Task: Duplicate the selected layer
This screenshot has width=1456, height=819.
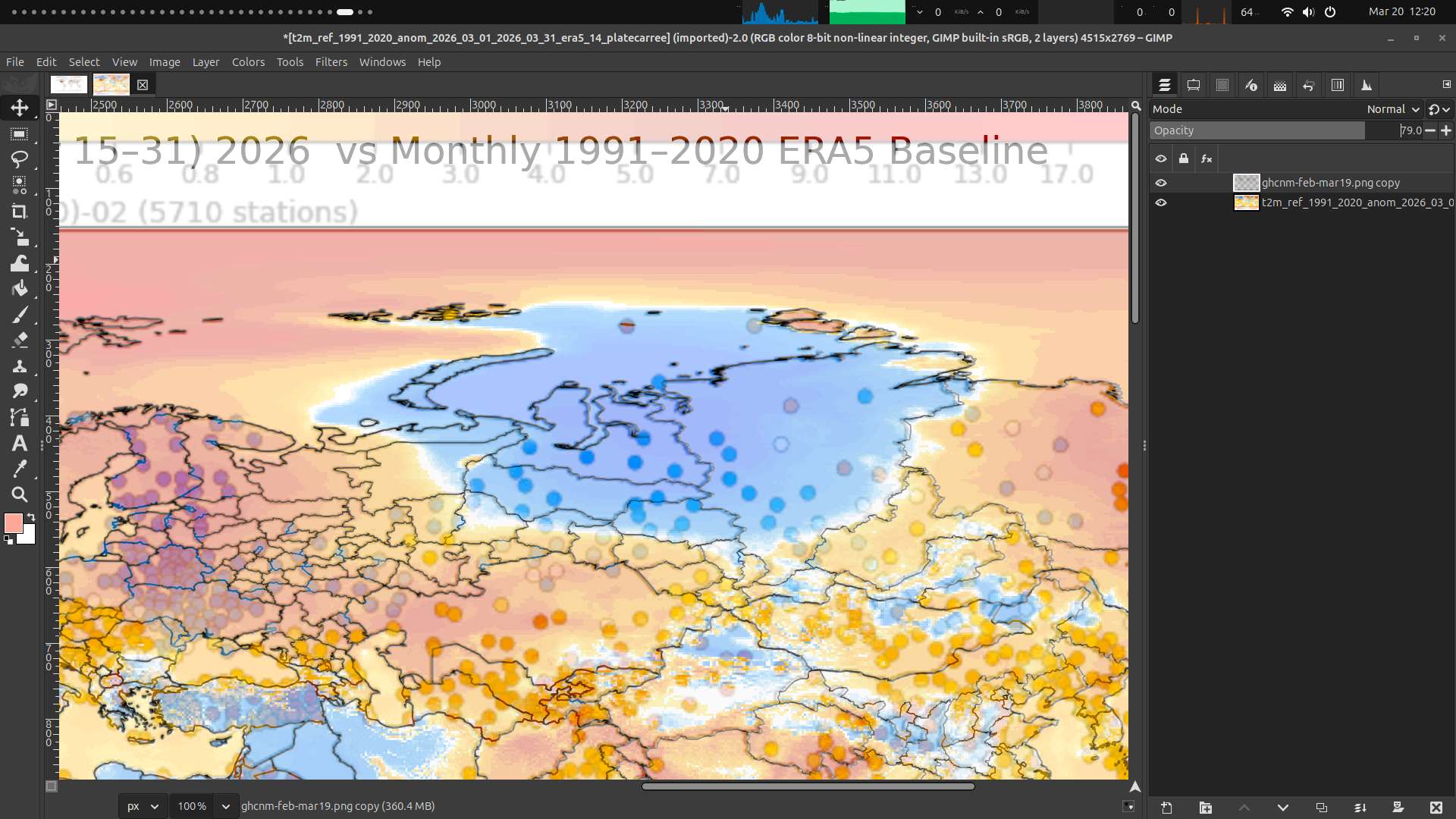Action: (1322, 808)
